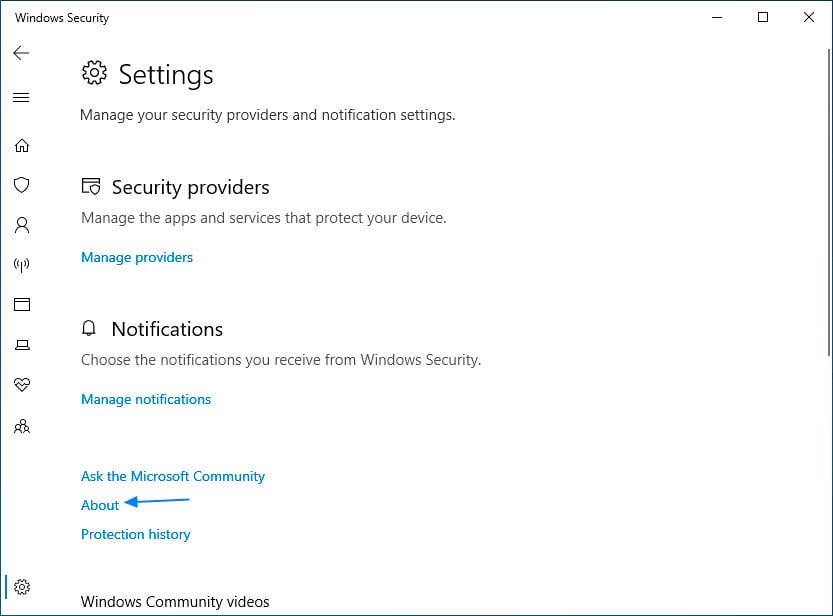833x616 pixels.
Task: Select the Account protection person icon
Action: 22,225
